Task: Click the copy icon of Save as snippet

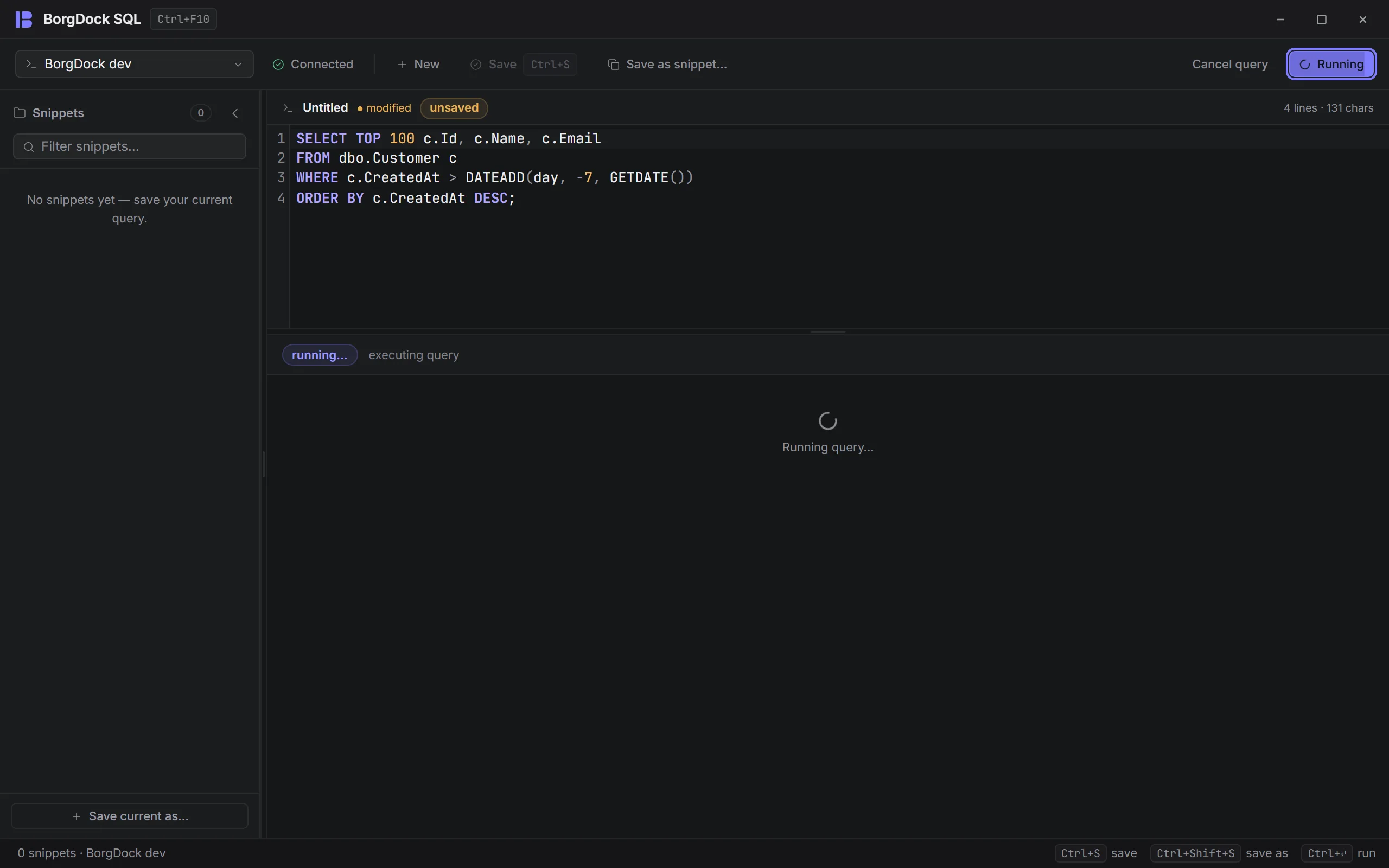Action: 614,65
